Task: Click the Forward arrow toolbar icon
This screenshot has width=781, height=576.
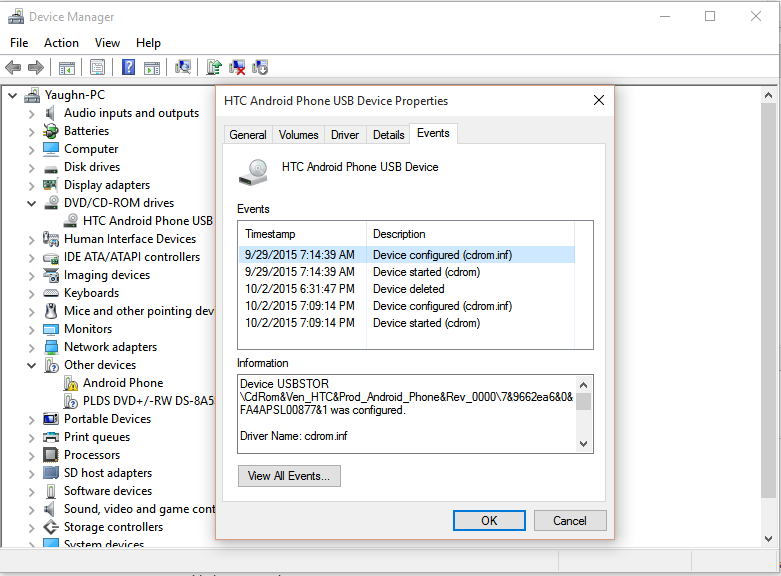Action: coord(36,67)
